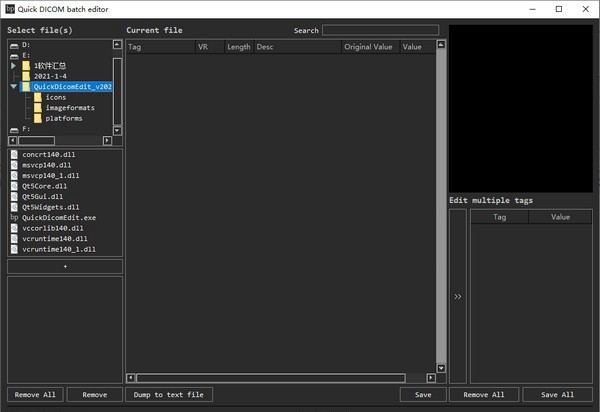
Task: Click the Qt5Gui.dll file icon
Action: (14, 197)
